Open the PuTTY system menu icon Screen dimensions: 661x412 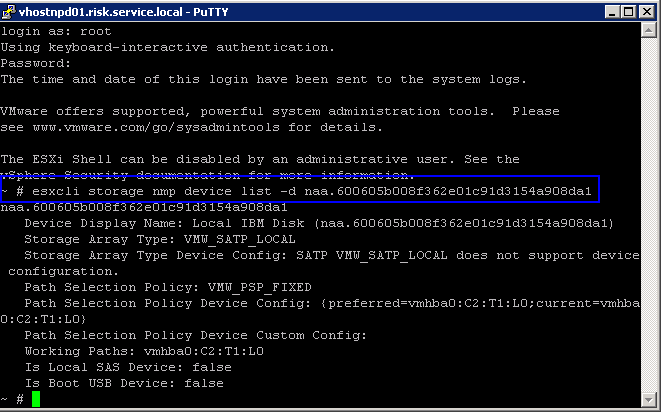pyautogui.click(x=8, y=12)
